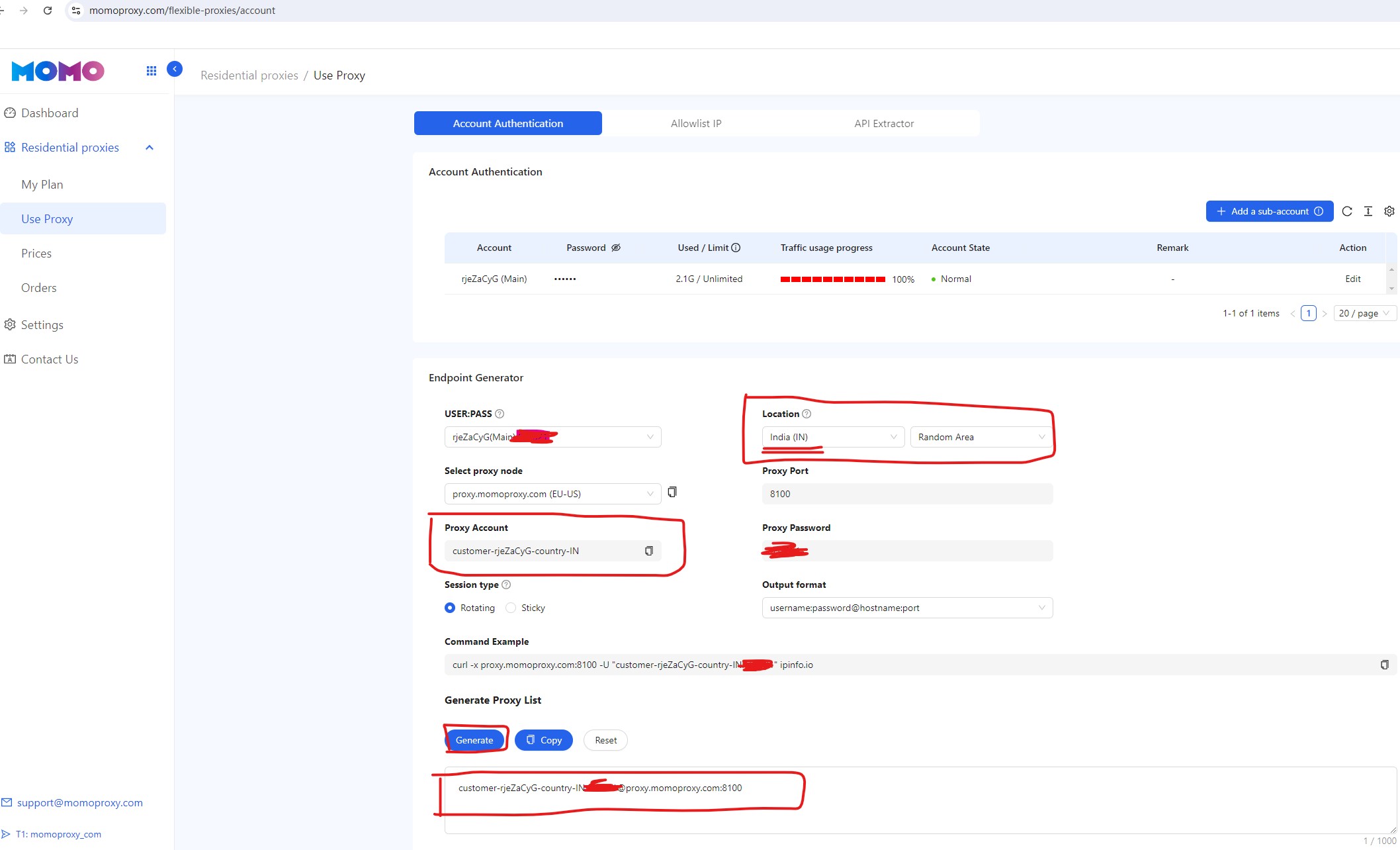Image resolution: width=1400 pixels, height=850 pixels.
Task: Click the Generate button
Action: pyautogui.click(x=474, y=740)
